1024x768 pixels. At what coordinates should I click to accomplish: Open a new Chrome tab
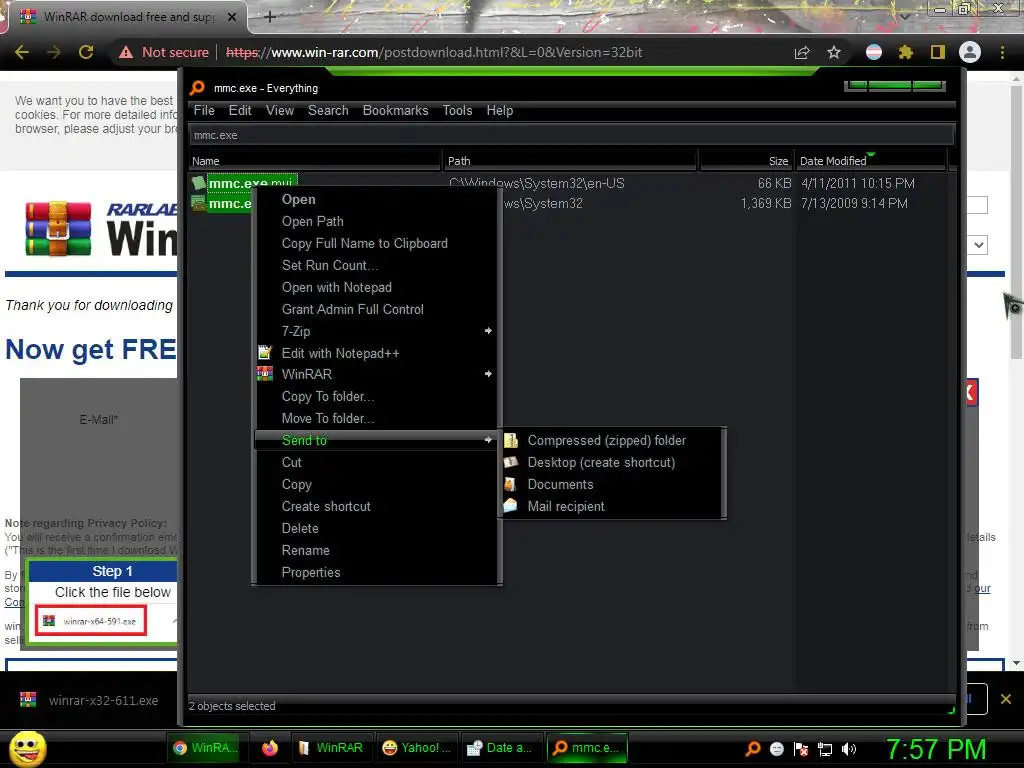(270, 17)
